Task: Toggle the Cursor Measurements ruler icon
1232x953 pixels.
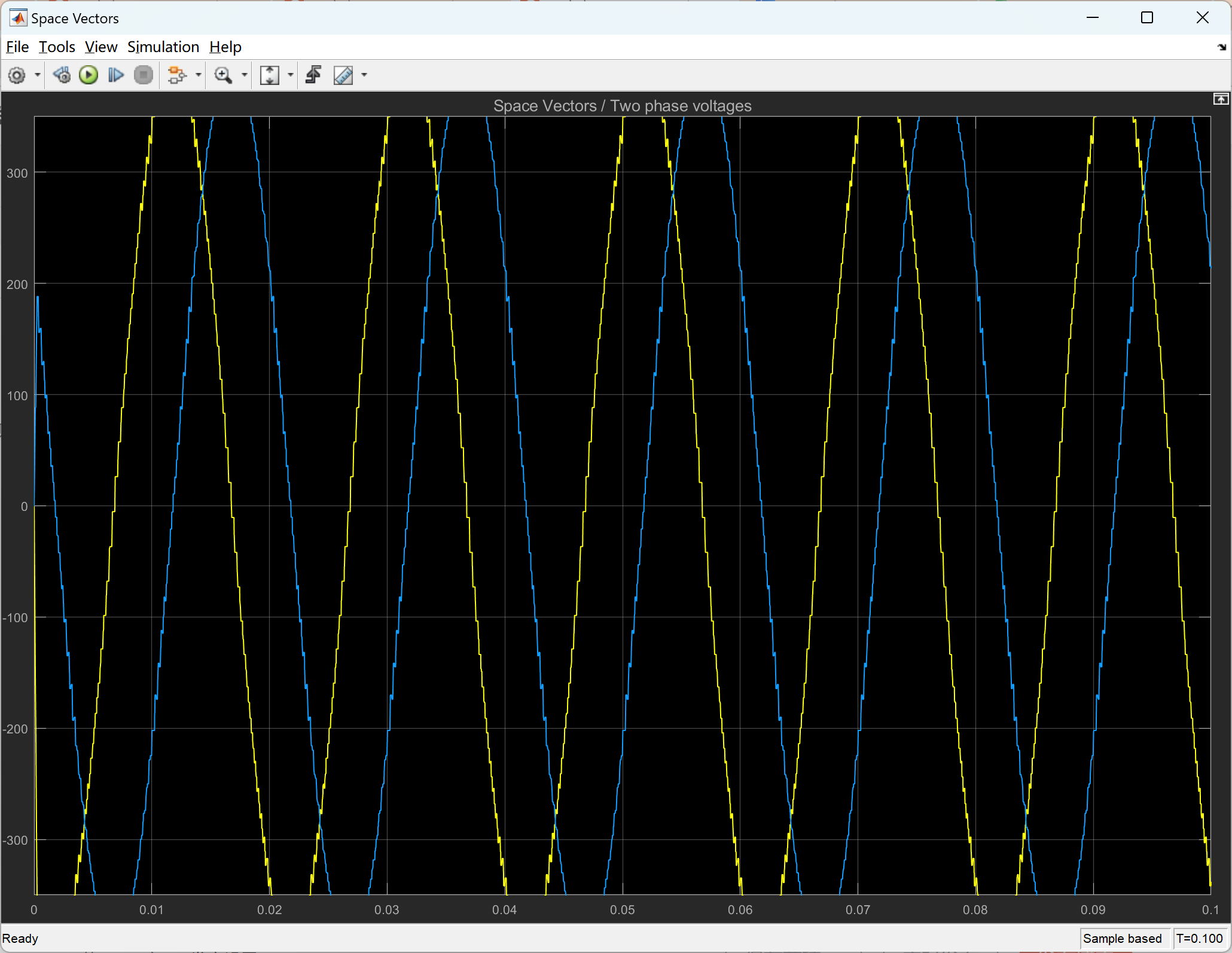Action: tap(343, 75)
